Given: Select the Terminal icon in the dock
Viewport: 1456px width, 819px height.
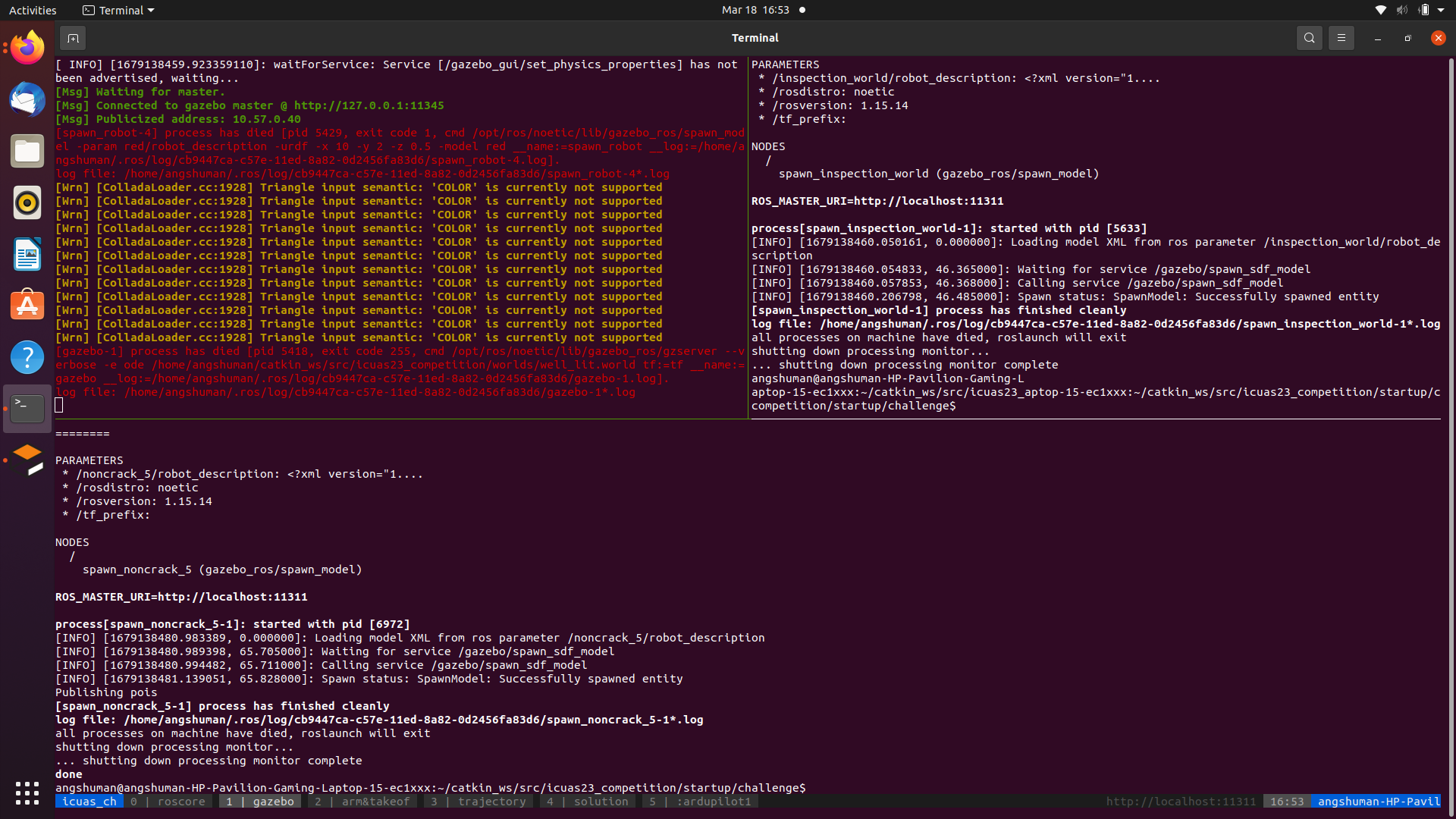Looking at the screenshot, I should 27,407.
